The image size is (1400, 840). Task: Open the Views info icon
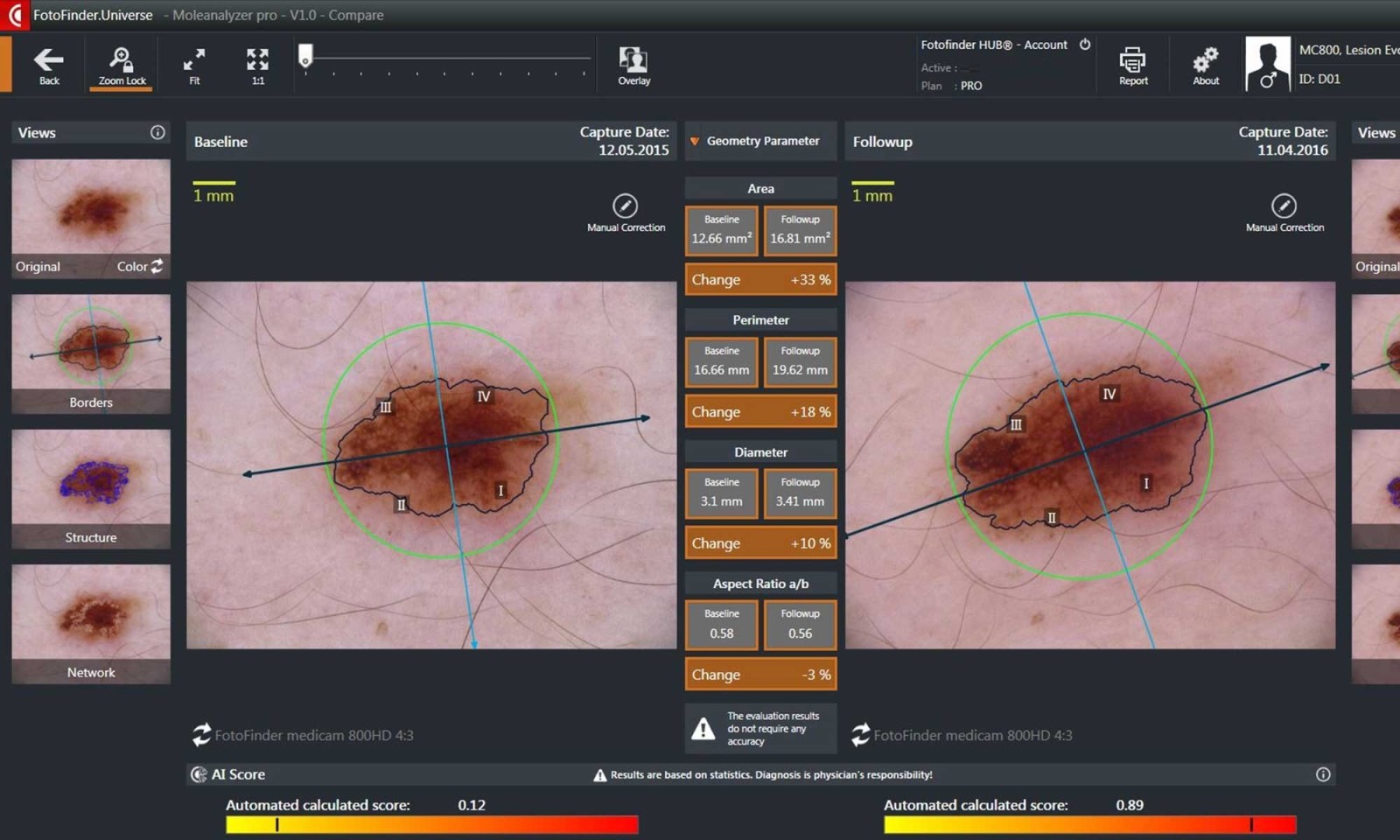(x=157, y=132)
